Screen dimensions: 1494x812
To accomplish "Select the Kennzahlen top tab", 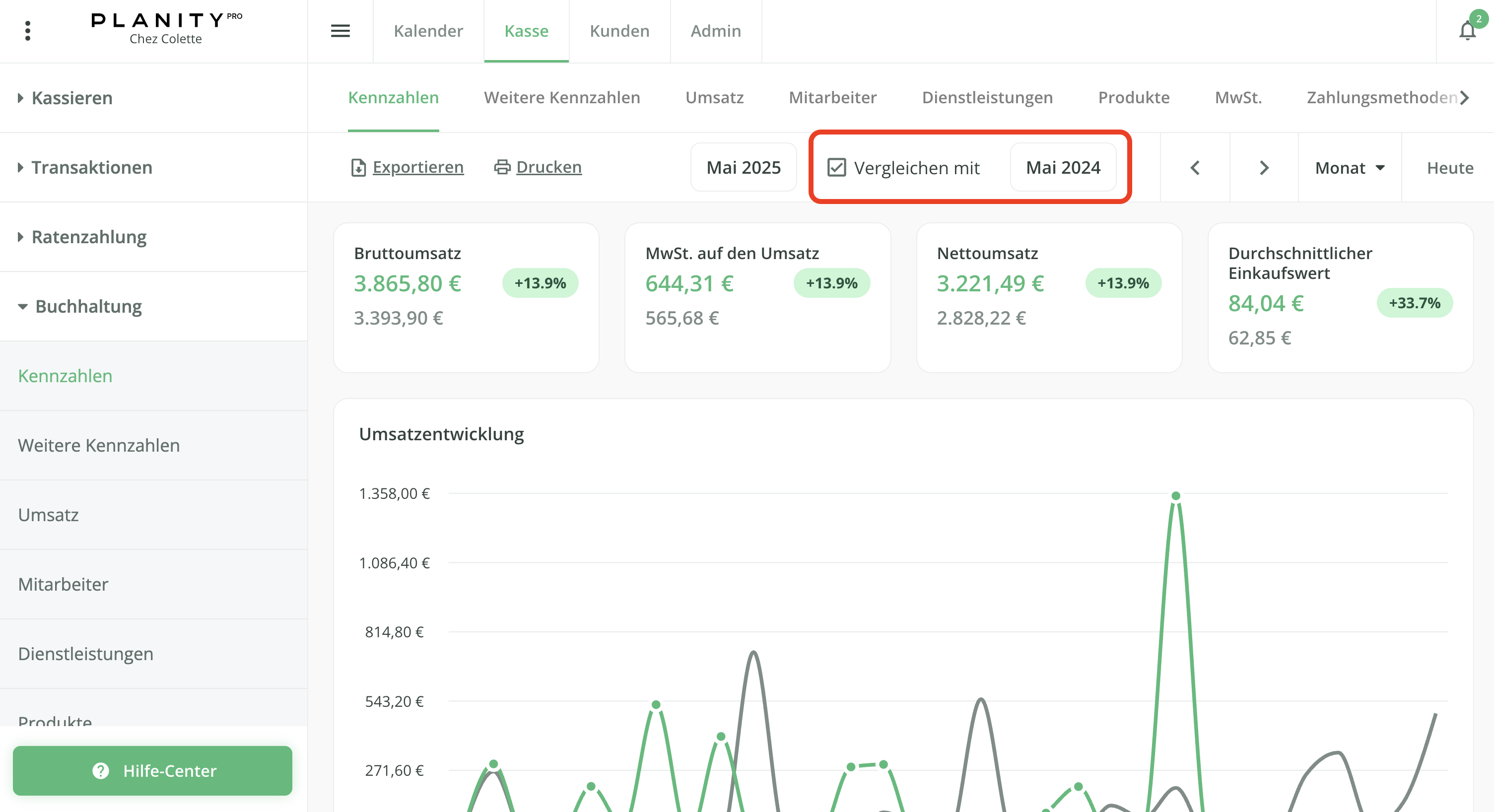I will (393, 97).
